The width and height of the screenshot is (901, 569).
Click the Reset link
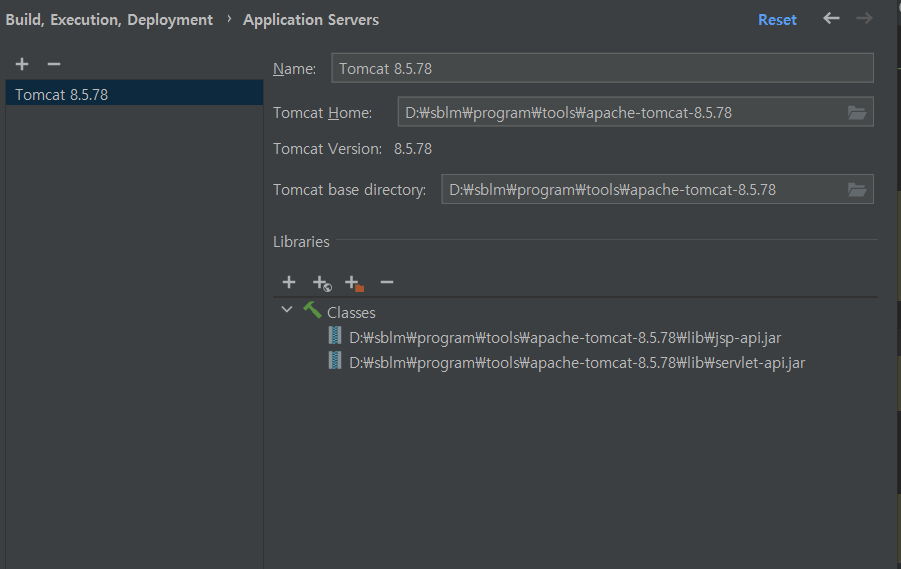777,20
